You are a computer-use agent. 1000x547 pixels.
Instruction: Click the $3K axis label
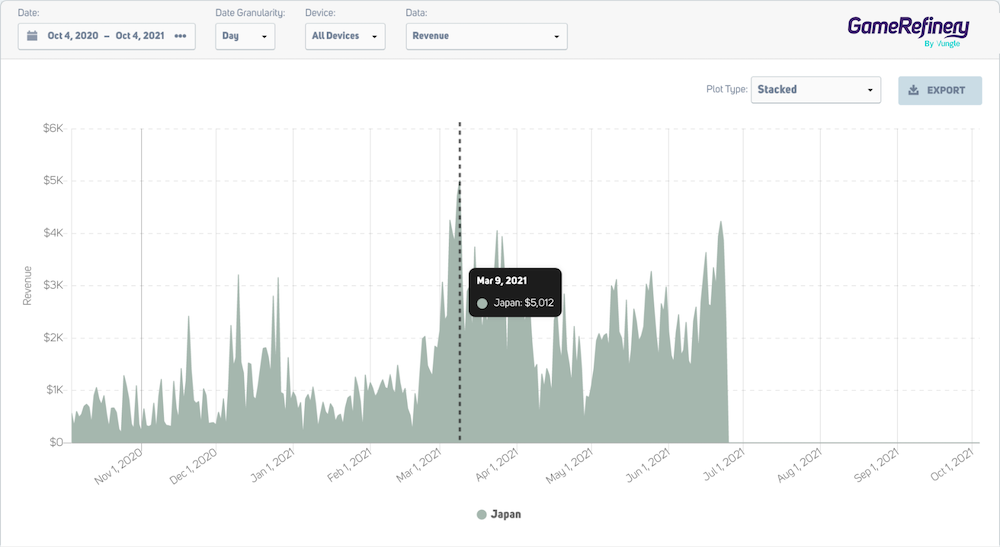tap(53, 285)
